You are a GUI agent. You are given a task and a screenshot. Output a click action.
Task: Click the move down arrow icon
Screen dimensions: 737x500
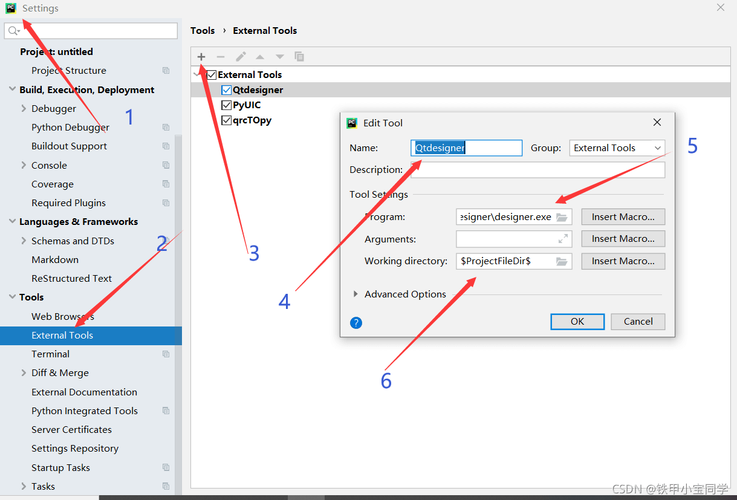(x=280, y=57)
